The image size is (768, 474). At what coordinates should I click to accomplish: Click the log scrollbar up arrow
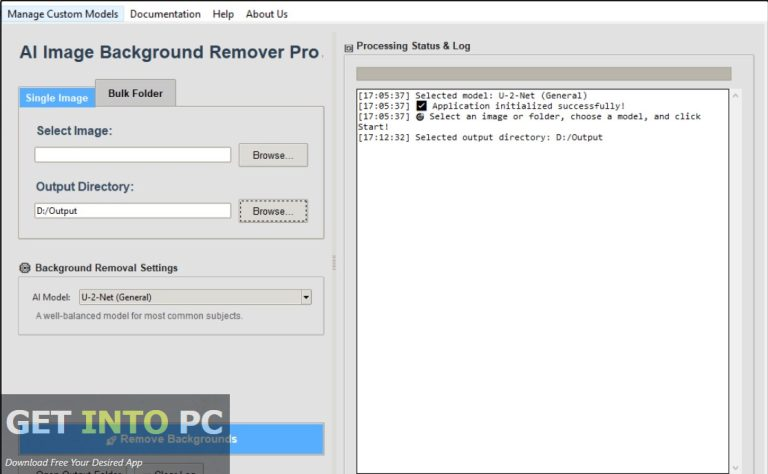(735, 96)
